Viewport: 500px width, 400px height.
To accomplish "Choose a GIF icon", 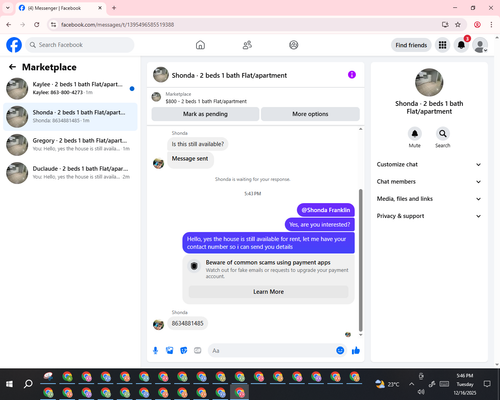I will [198, 350].
